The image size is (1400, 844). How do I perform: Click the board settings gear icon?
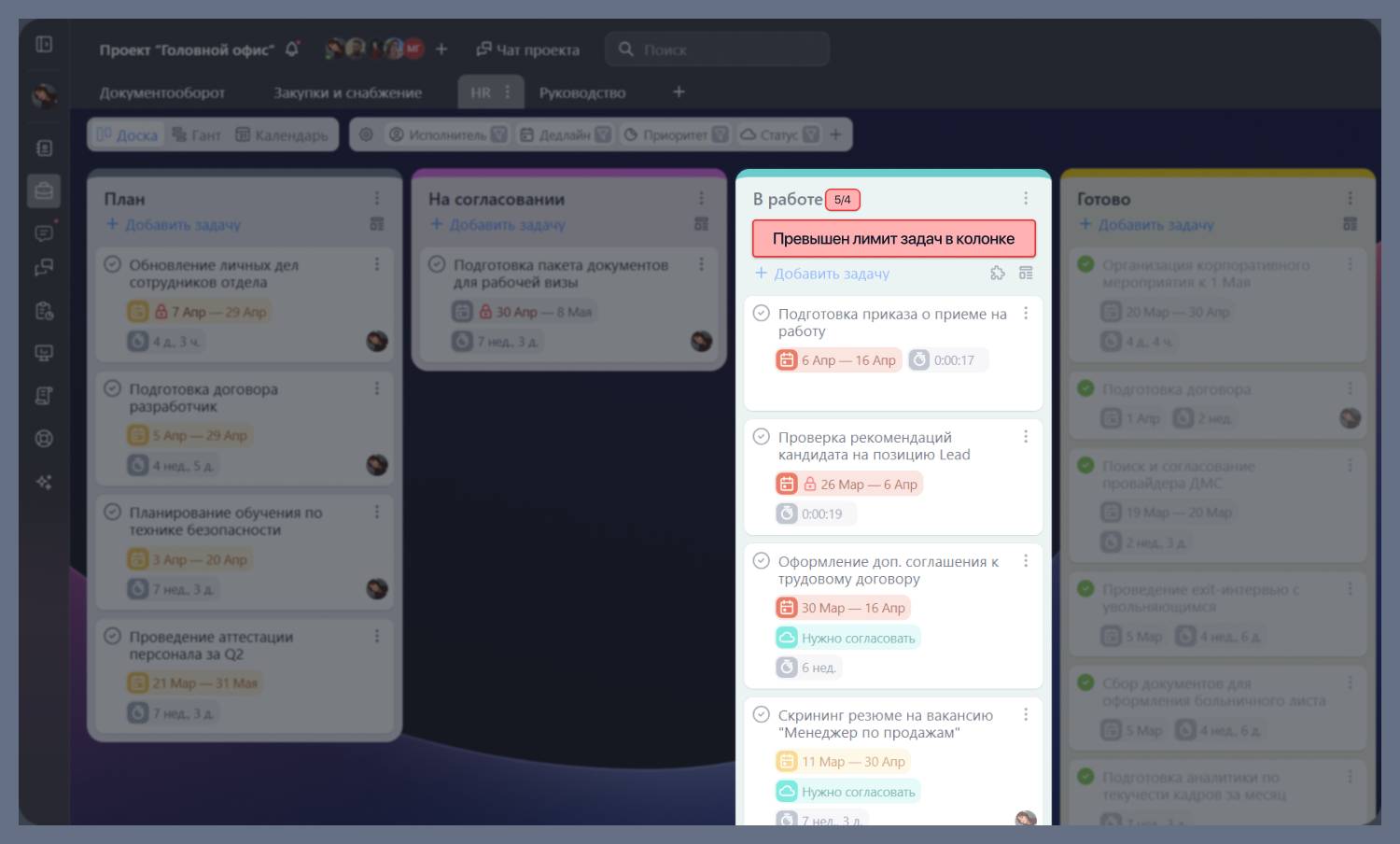(366, 134)
